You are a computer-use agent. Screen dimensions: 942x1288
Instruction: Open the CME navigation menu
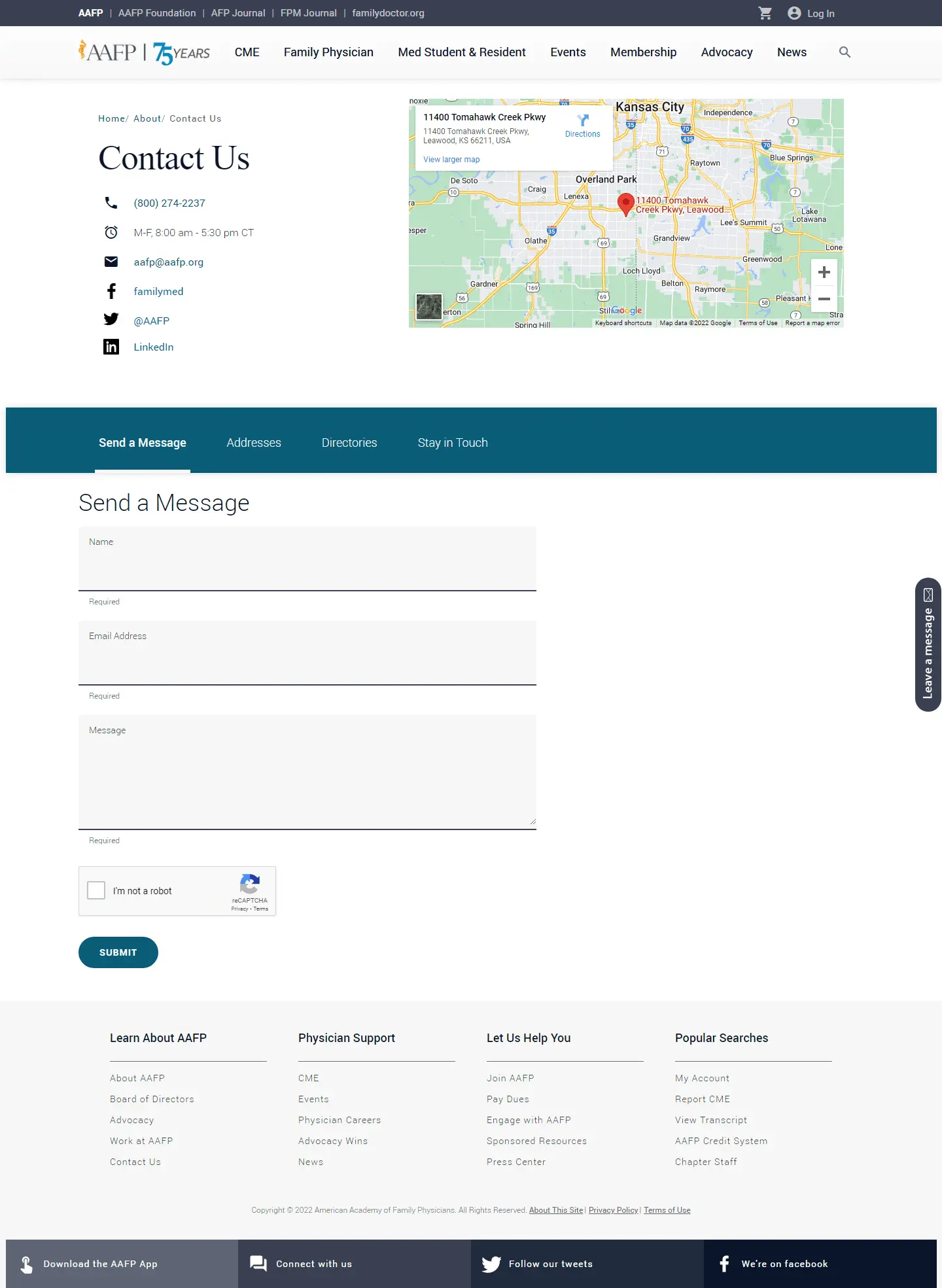coord(247,52)
